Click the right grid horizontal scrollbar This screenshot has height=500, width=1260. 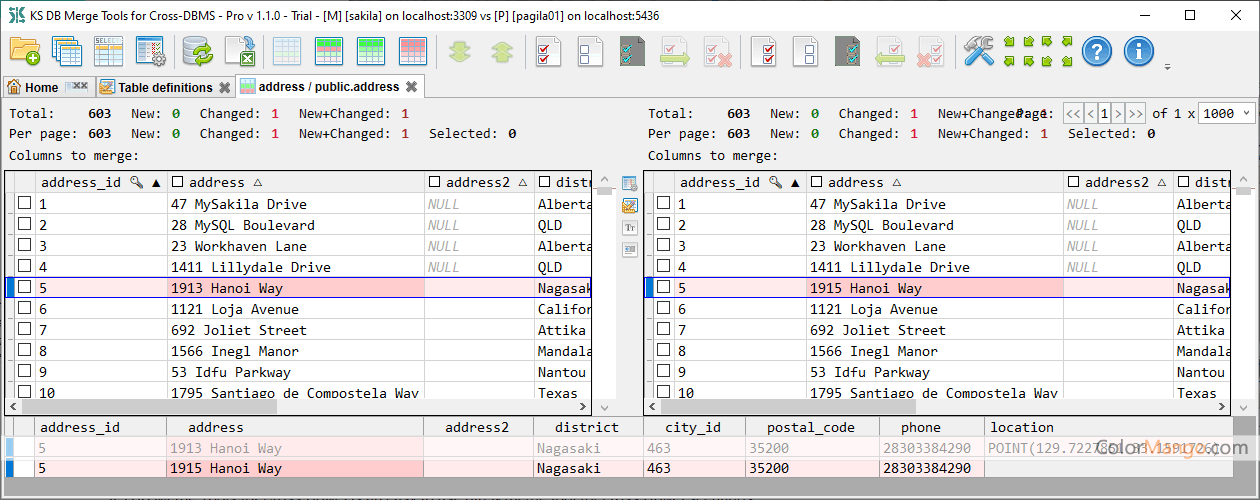click(938, 407)
